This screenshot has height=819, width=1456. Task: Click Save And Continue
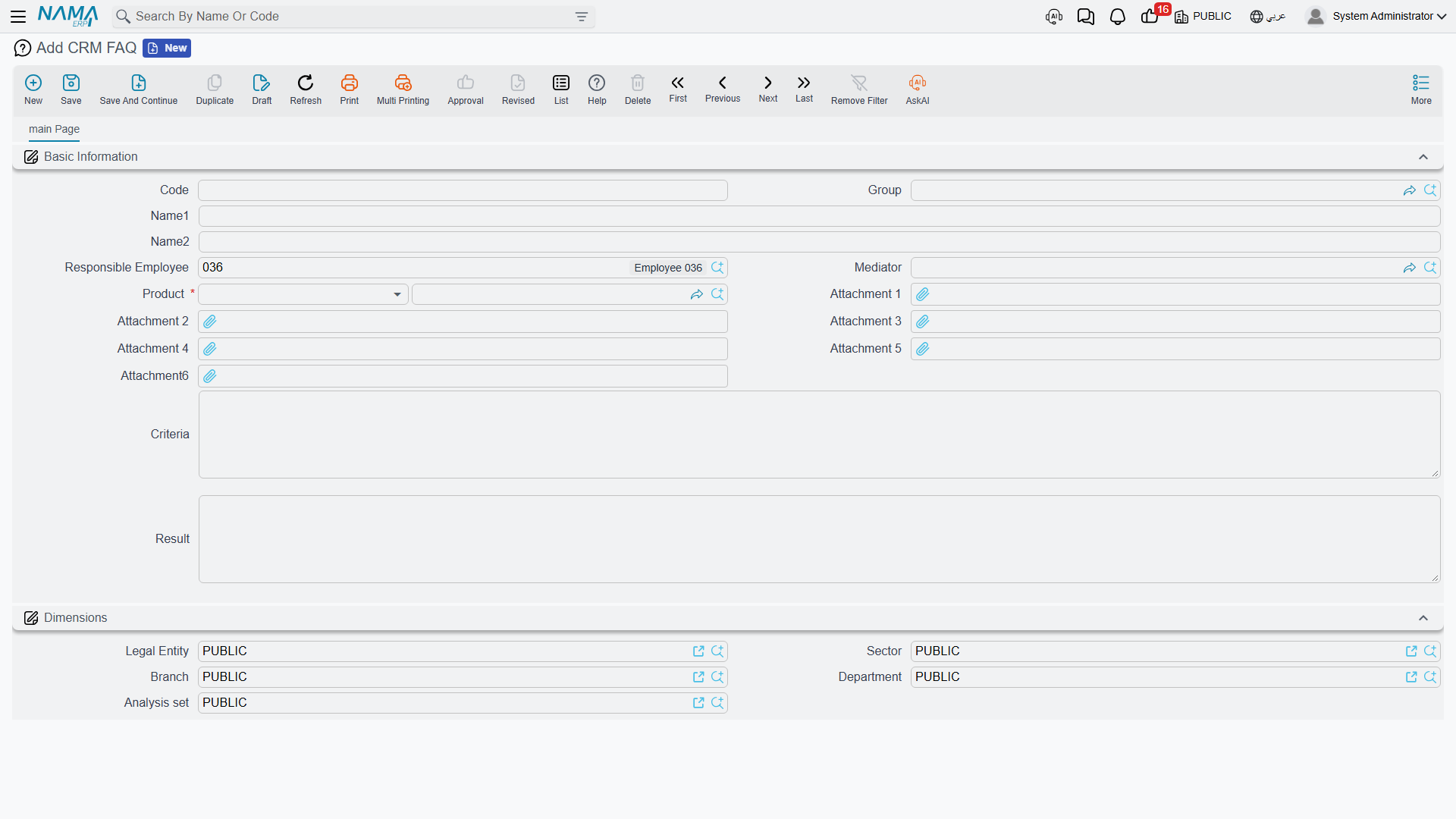coord(139,89)
